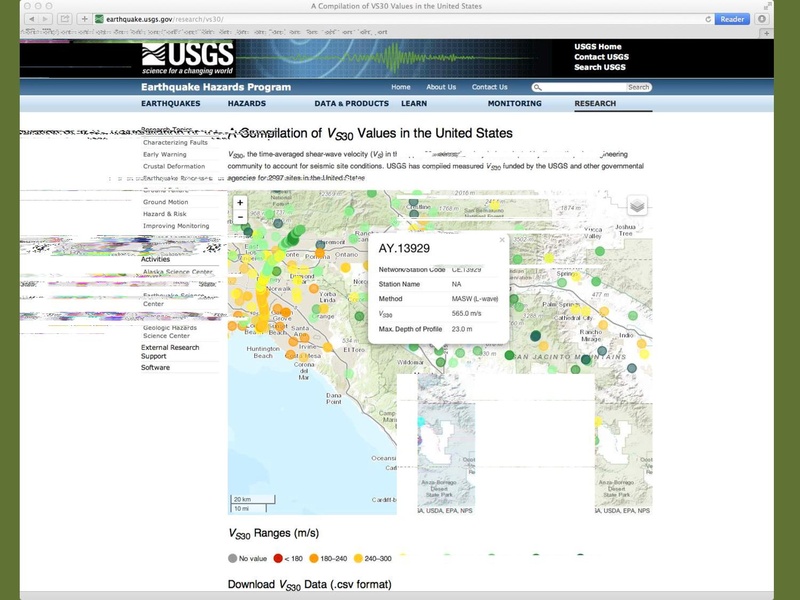Image resolution: width=800 pixels, height=600 pixels.
Task: Zoom in on the map
Action: (x=240, y=203)
